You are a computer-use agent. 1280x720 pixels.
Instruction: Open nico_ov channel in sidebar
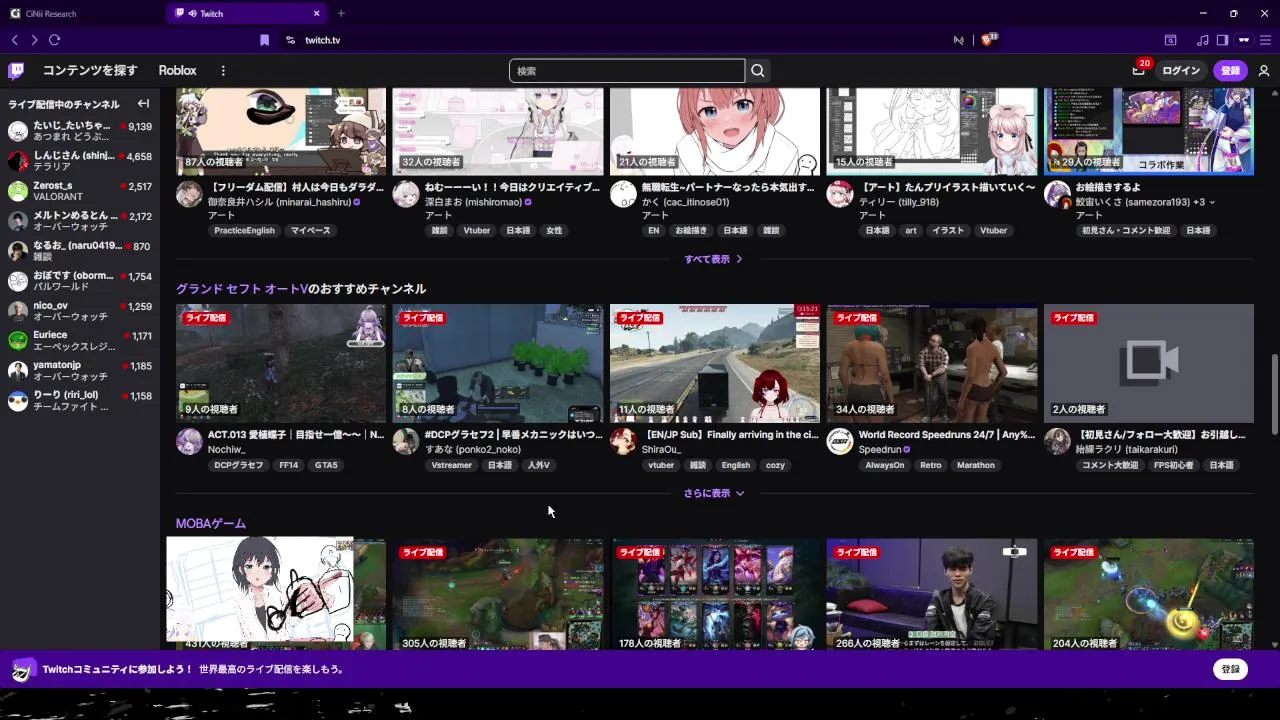tap(80, 311)
